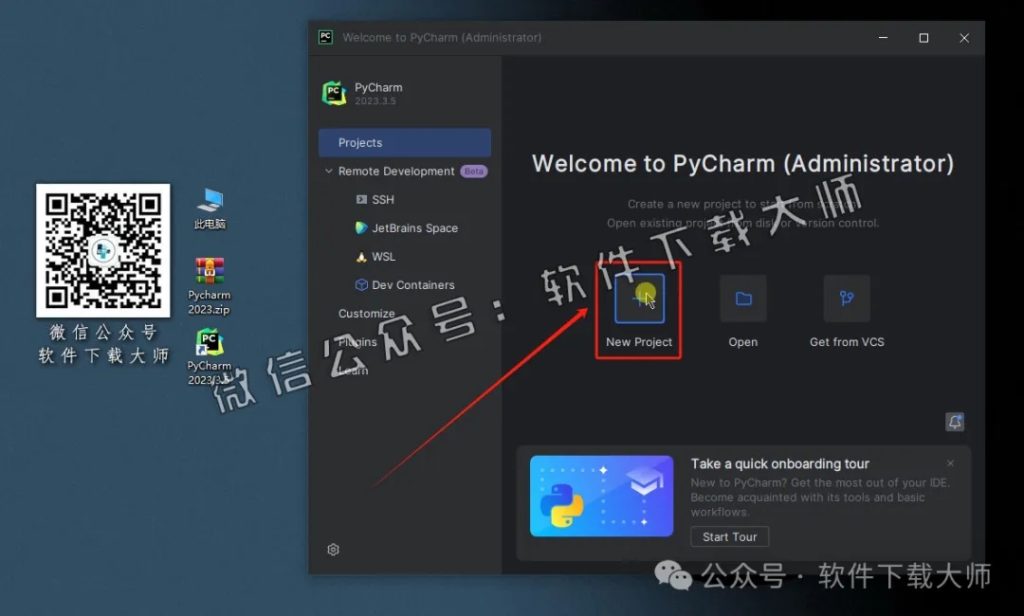Open the notifications bell icon
This screenshot has width=1024, height=616.
point(955,422)
